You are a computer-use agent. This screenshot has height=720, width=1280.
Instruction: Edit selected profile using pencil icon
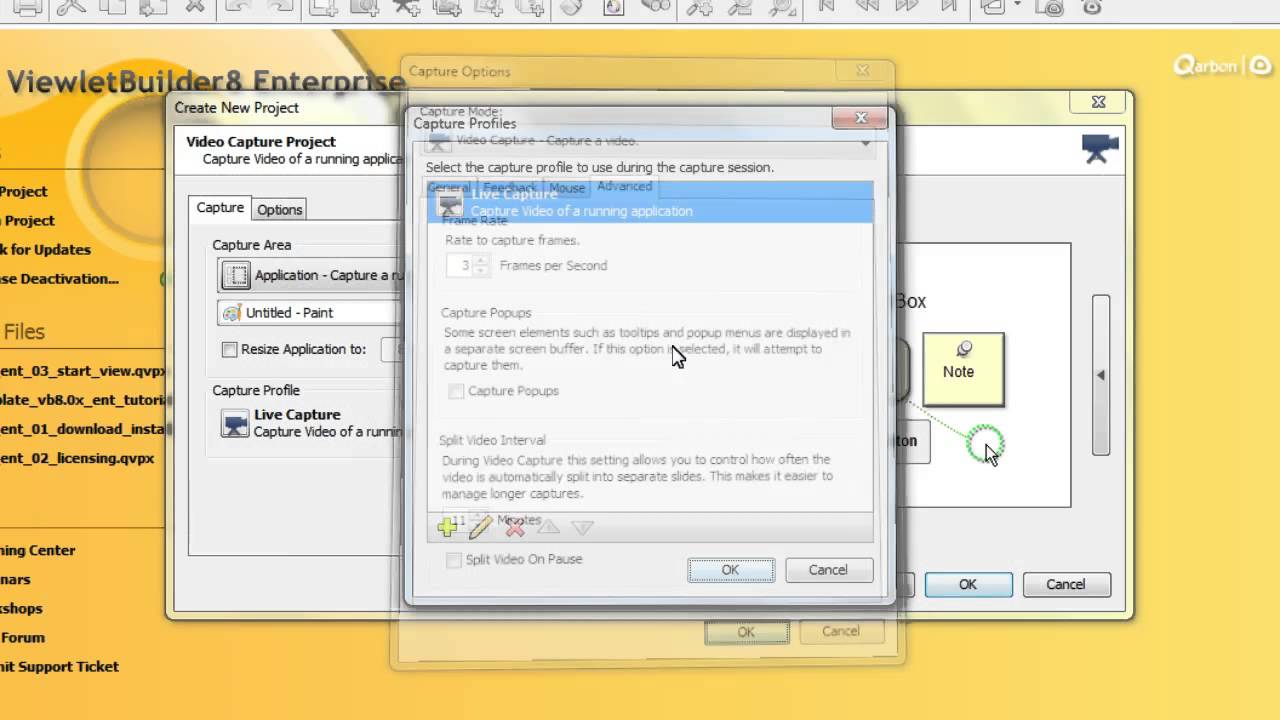pos(481,527)
